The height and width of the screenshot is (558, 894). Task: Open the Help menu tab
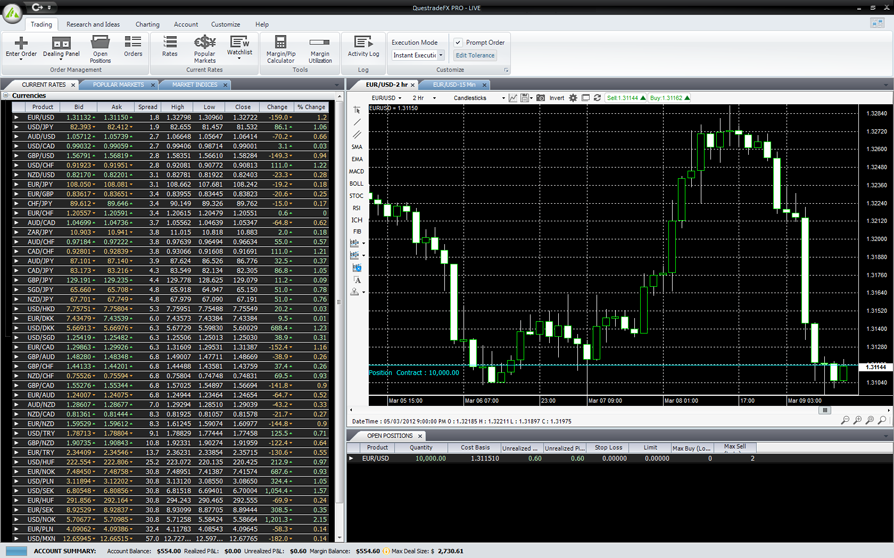pos(262,25)
